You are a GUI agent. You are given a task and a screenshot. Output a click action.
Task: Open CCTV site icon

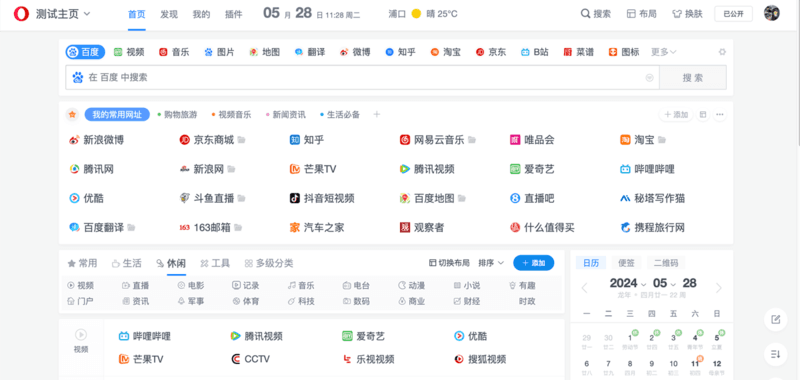(236, 359)
